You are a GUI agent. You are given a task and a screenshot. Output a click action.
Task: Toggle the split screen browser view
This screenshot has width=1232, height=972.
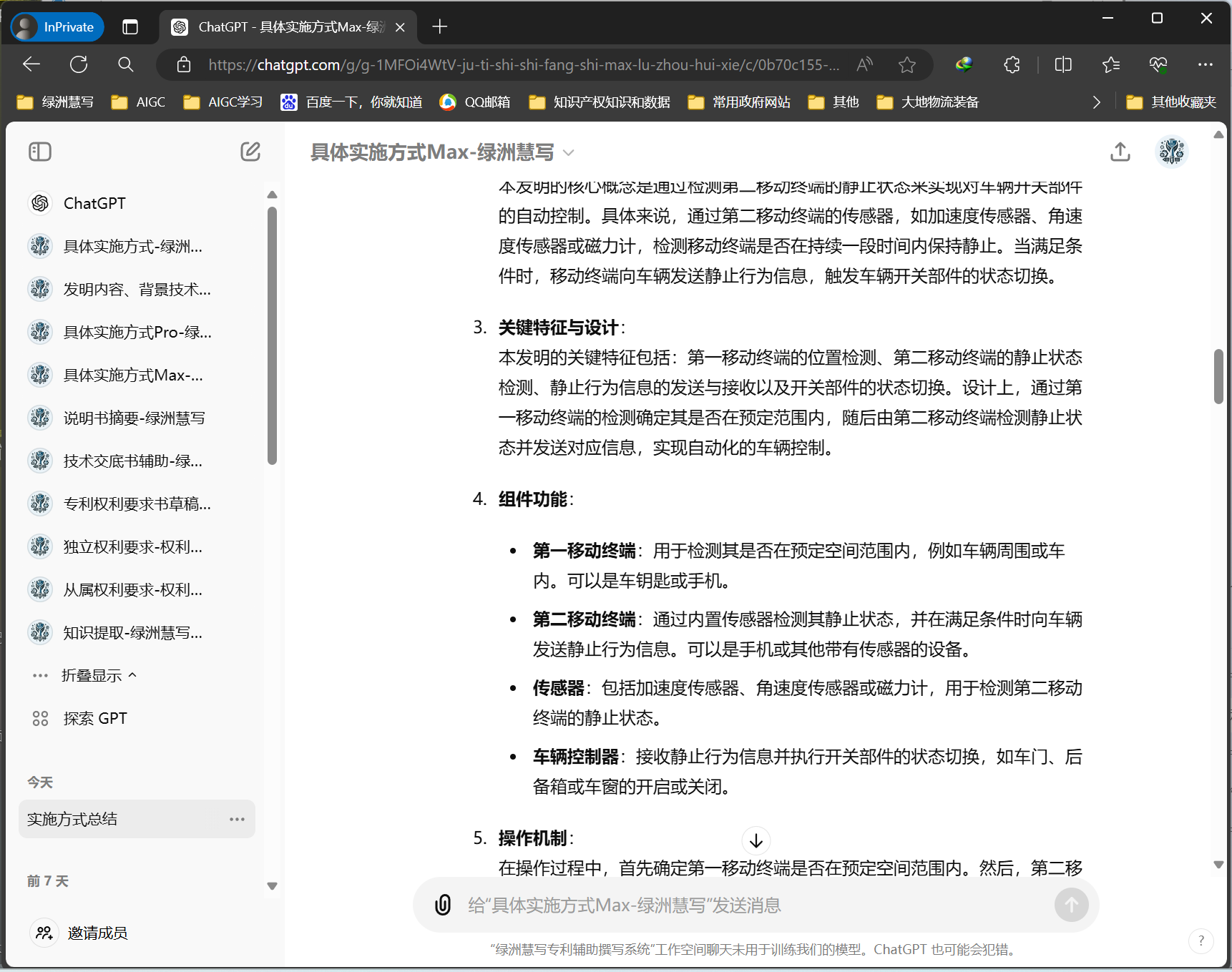tap(1062, 64)
